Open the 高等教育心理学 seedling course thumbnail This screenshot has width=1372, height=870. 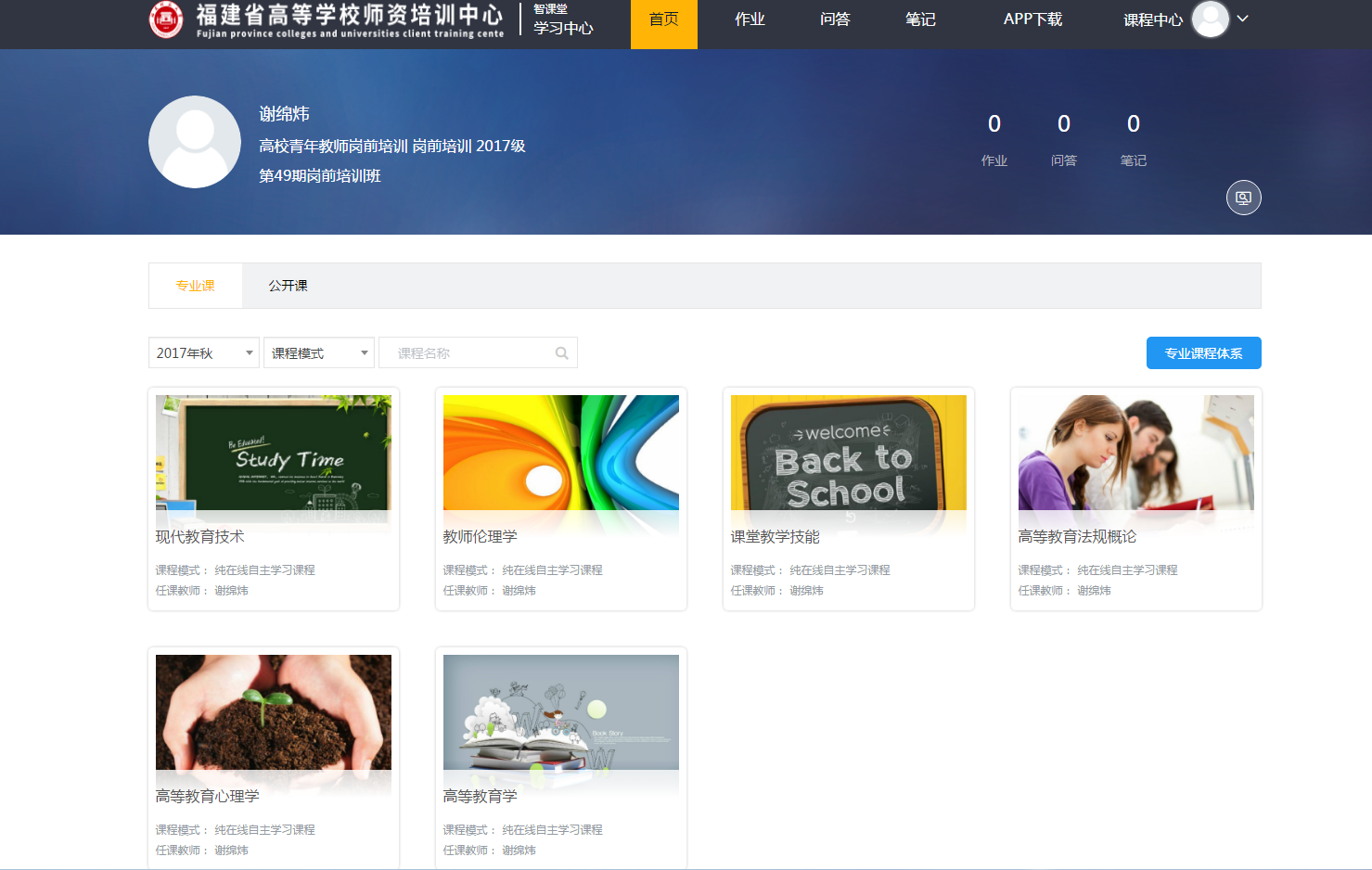(274, 713)
